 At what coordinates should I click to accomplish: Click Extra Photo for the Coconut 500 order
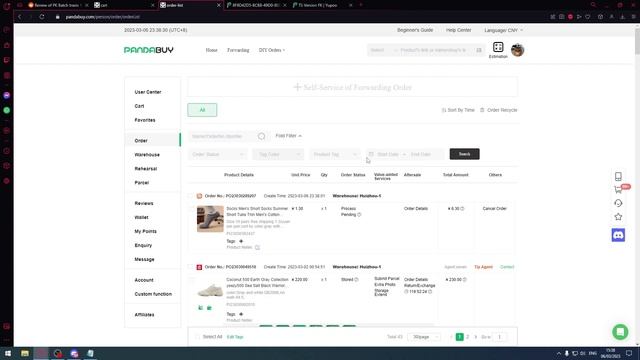coord(385,284)
